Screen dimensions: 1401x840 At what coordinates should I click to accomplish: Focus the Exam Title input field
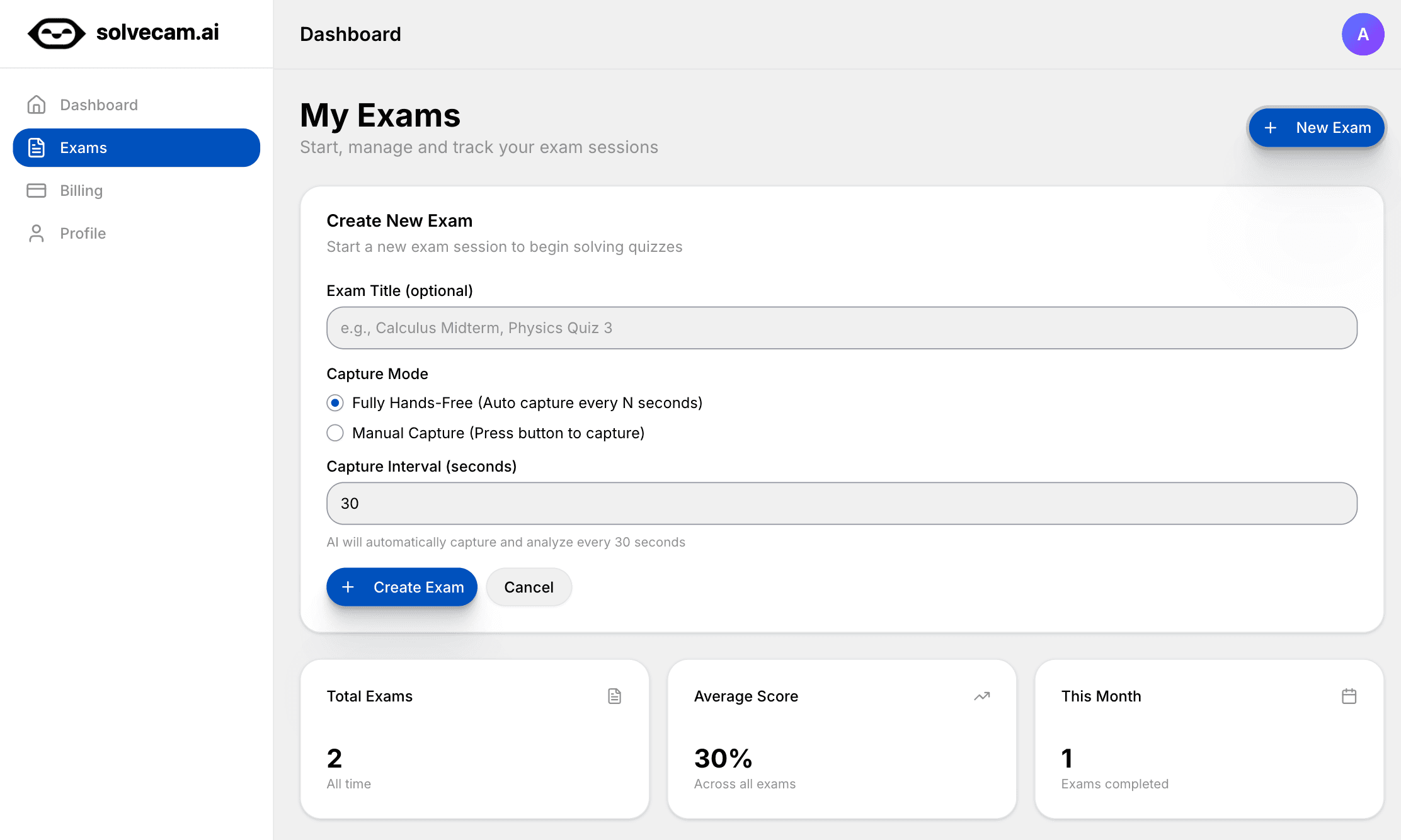[x=842, y=328]
